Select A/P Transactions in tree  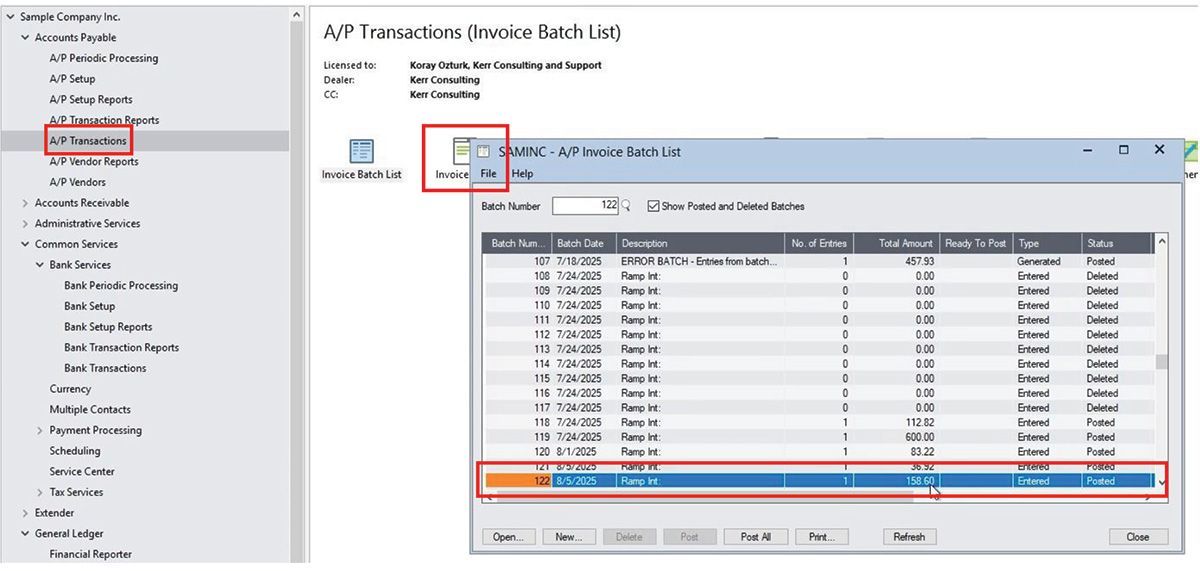tap(88, 141)
